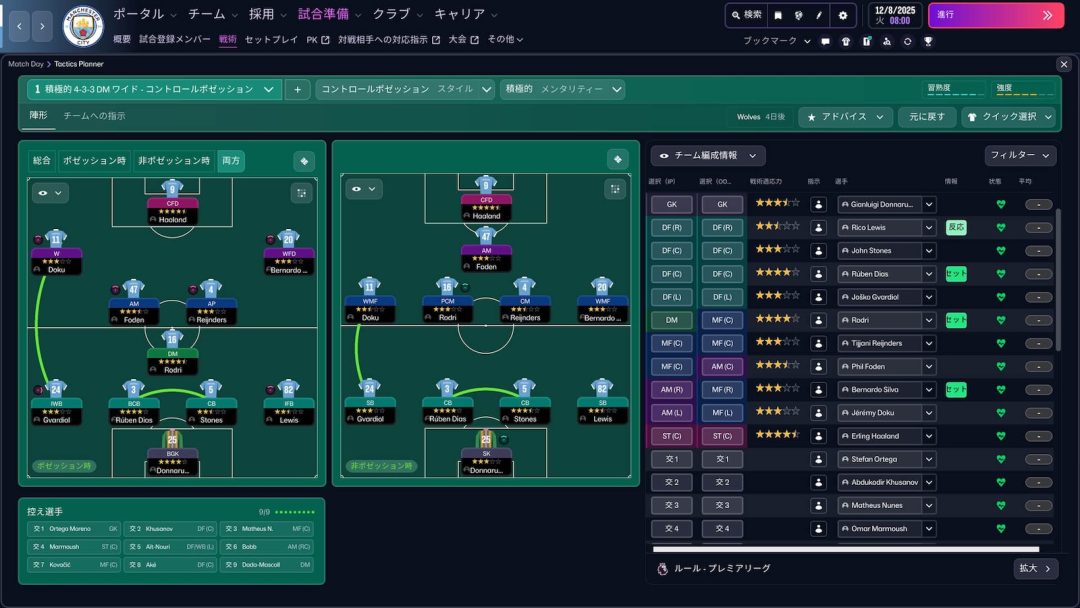Close the Tactics Planner panel
Screen dimensions: 1080x608
(x=1063, y=64)
